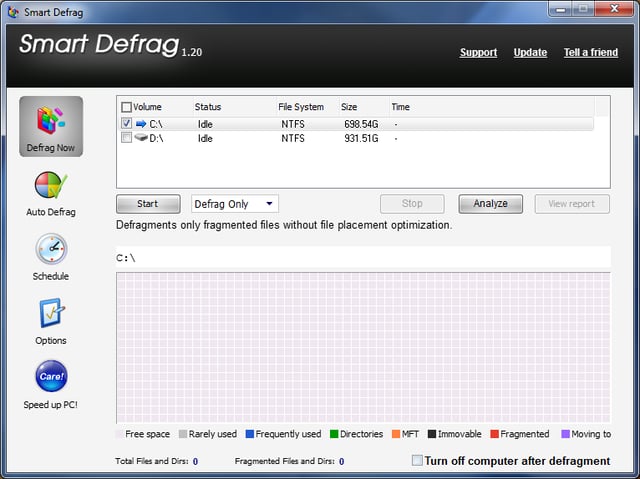This screenshot has height=479, width=640.
Task: Click the File System column header
Action: click(301, 107)
